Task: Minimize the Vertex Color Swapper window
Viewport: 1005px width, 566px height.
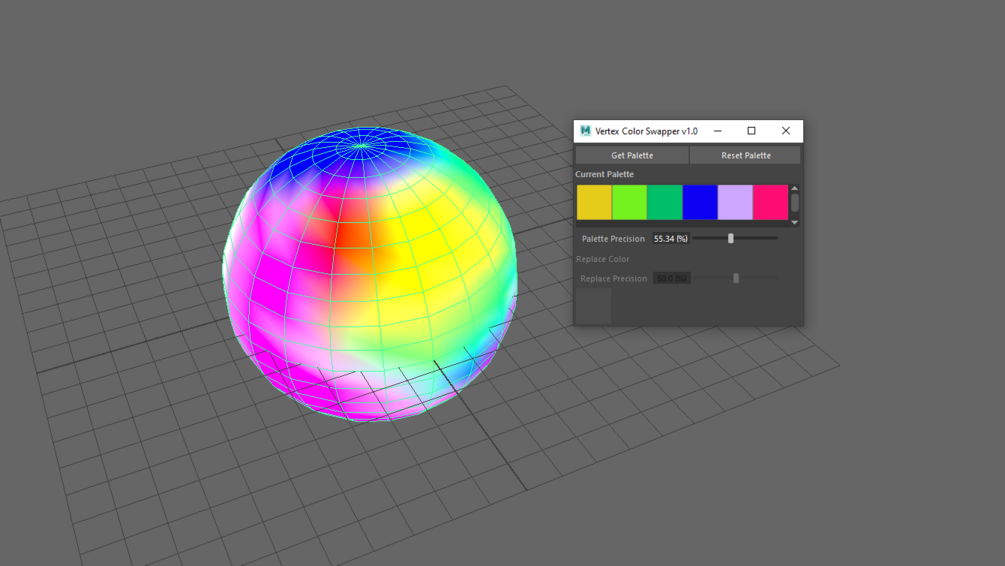Action: pyautogui.click(x=718, y=131)
